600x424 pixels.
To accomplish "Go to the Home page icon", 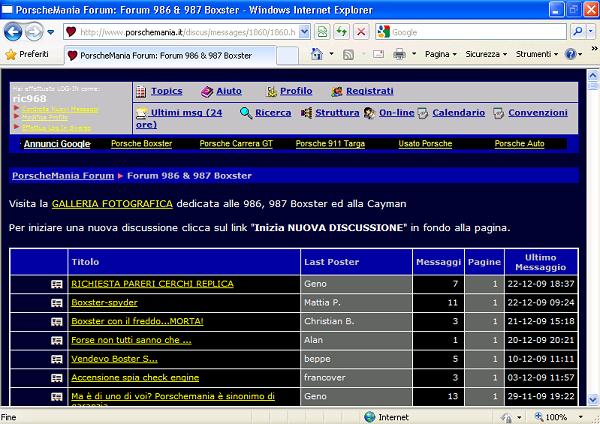I will (316, 54).
